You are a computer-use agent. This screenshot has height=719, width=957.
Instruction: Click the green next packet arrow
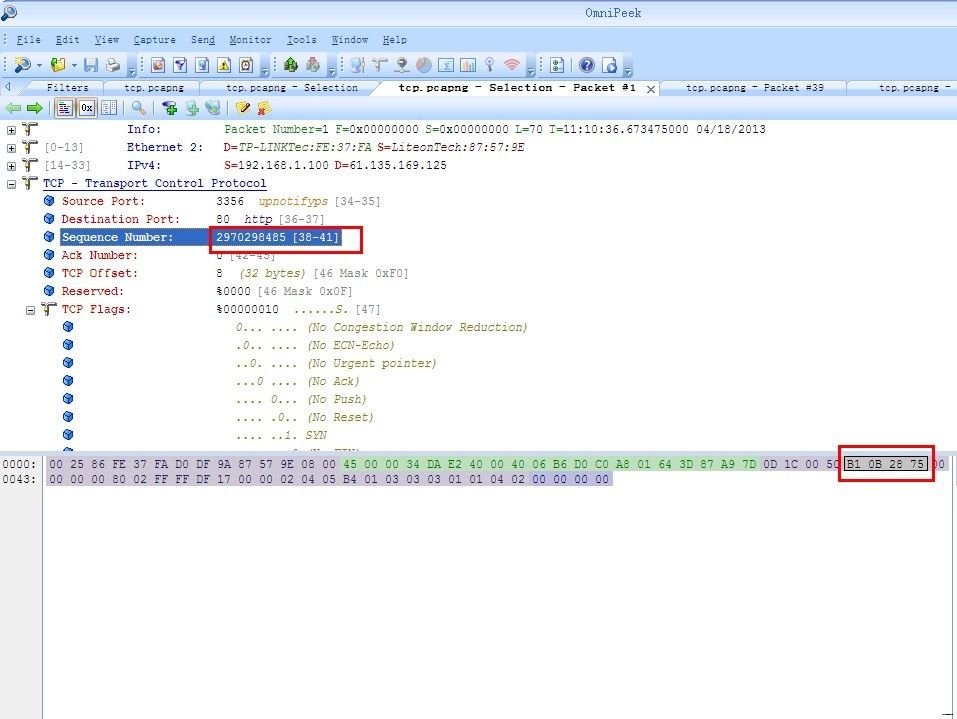coord(33,108)
